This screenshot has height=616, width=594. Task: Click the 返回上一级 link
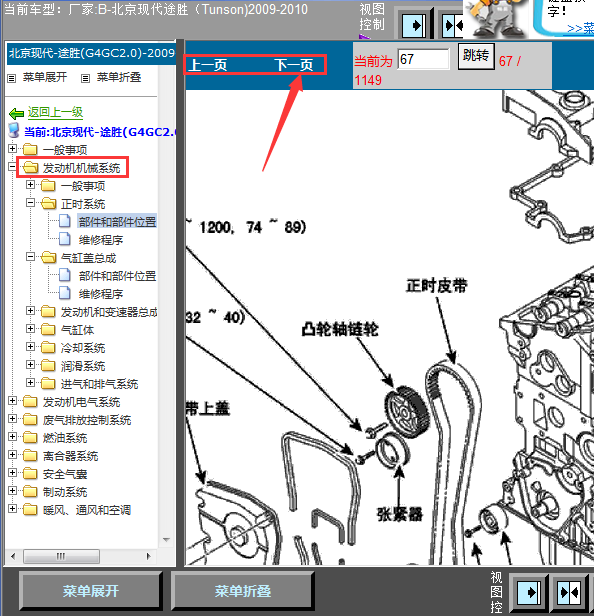coord(55,112)
